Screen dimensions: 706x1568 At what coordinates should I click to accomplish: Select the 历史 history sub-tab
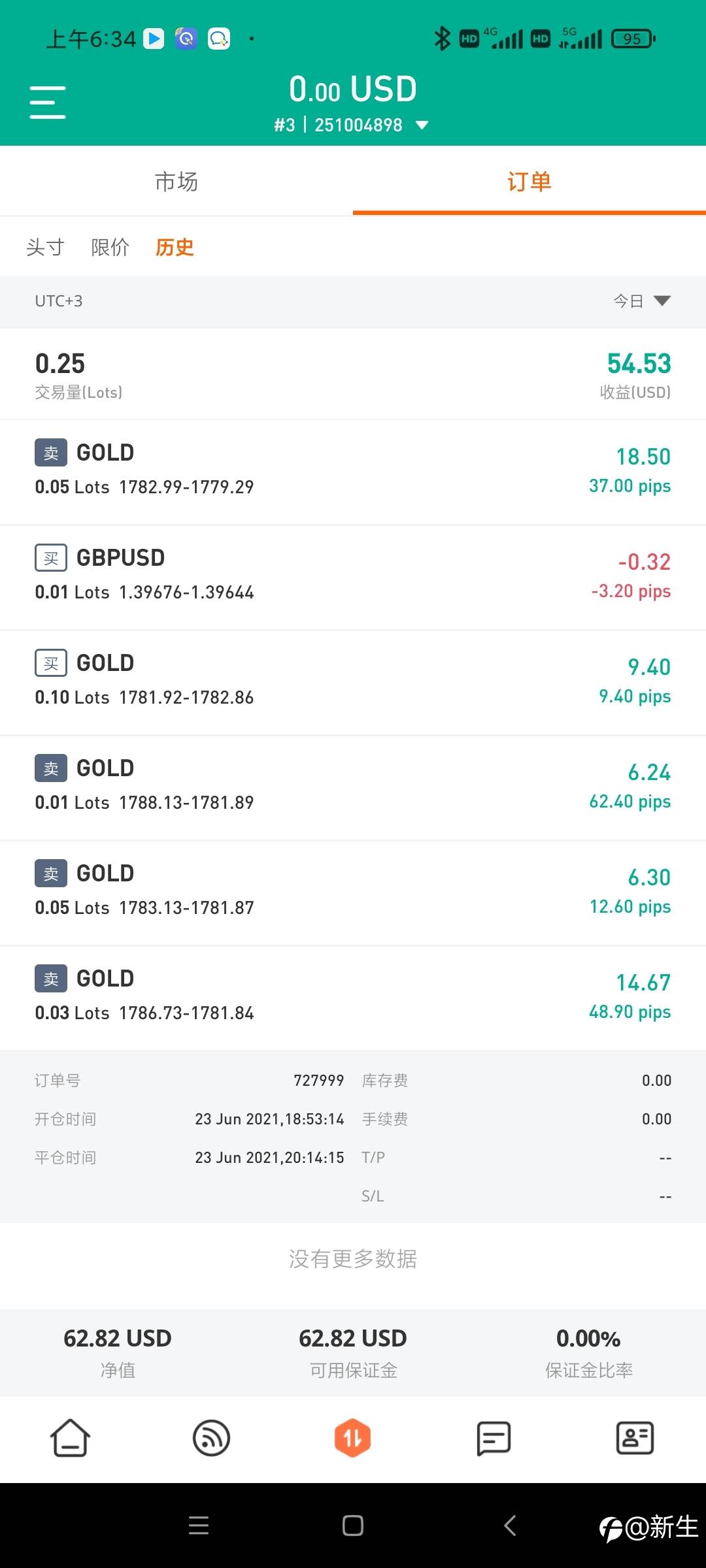pyautogui.click(x=175, y=247)
